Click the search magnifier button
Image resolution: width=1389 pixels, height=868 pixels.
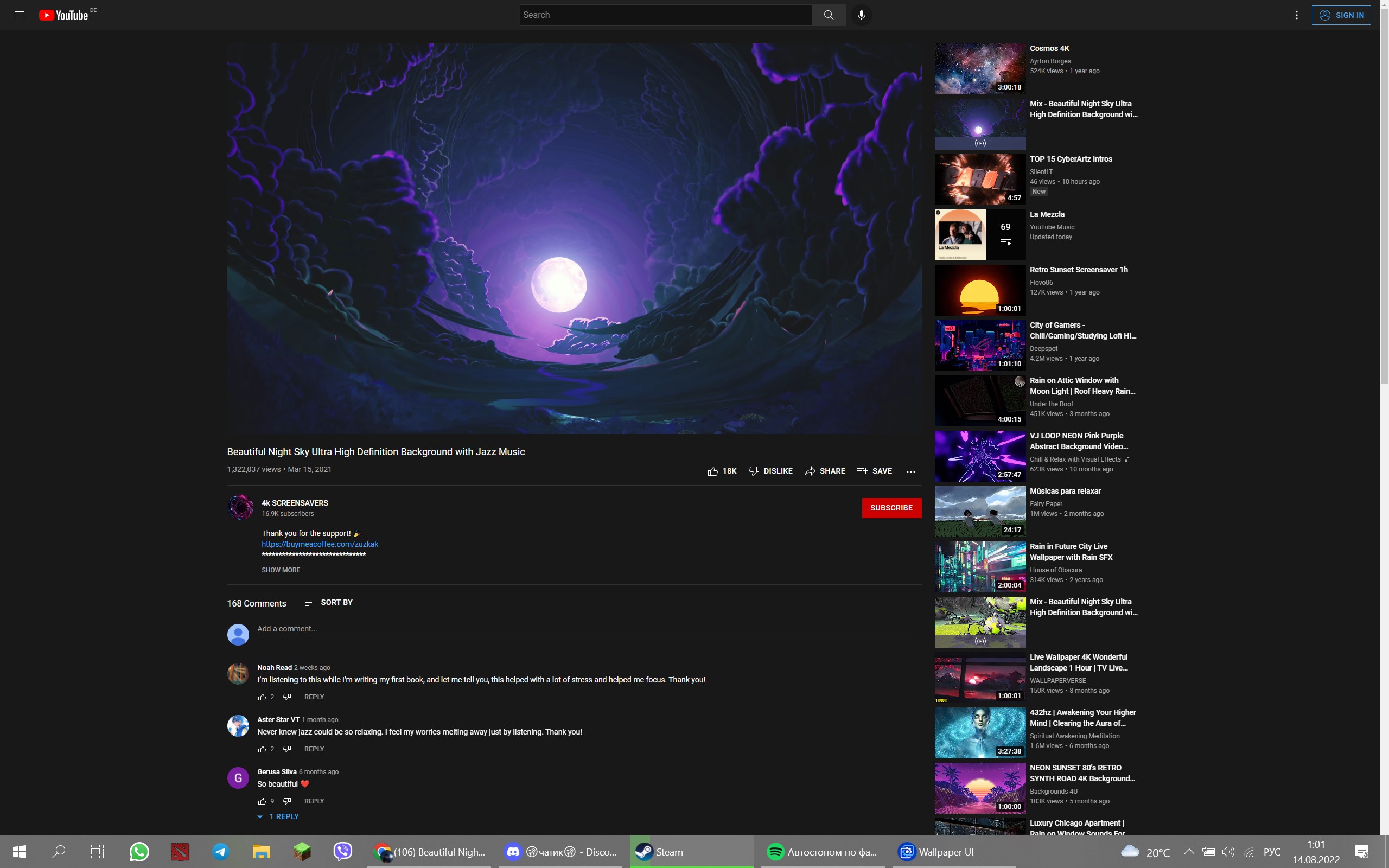(828, 15)
